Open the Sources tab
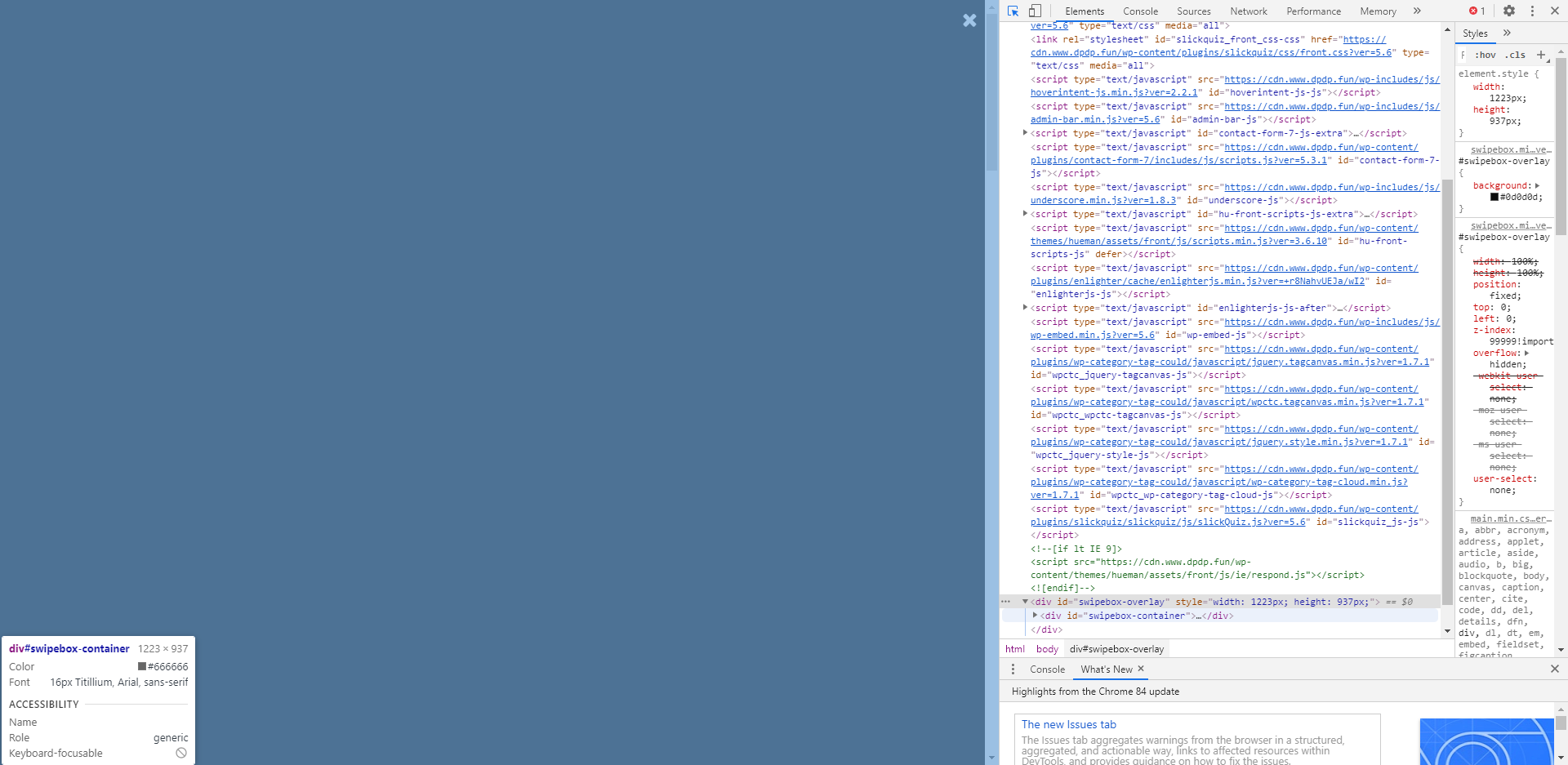Screen dimensions: 1568x765 pos(1193,11)
